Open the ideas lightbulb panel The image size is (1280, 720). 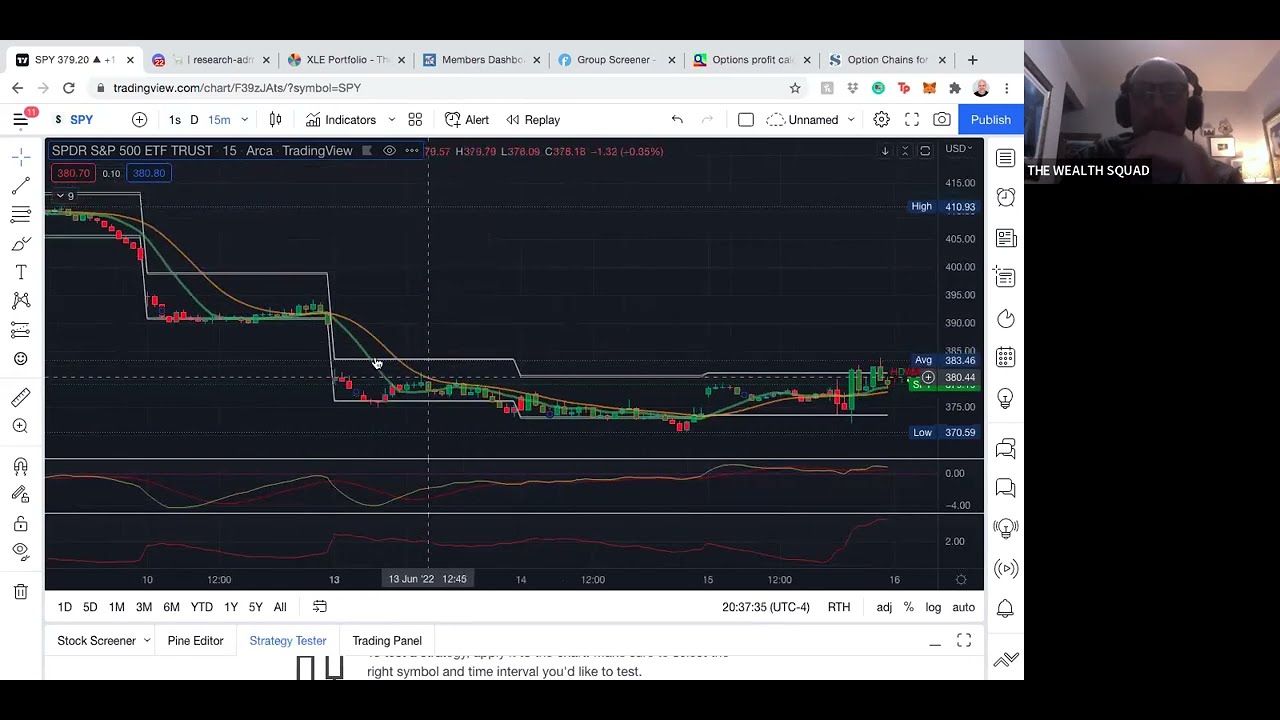[x=1006, y=398]
